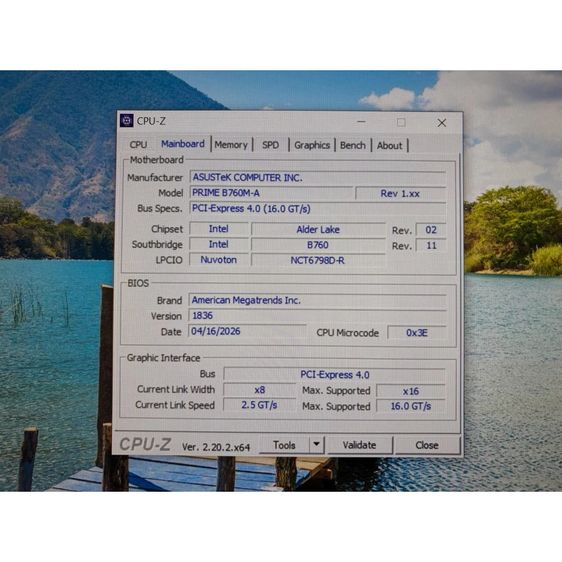This screenshot has height=562, width=562.
Task: Click current link width x8
Action: pyautogui.click(x=259, y=390)
